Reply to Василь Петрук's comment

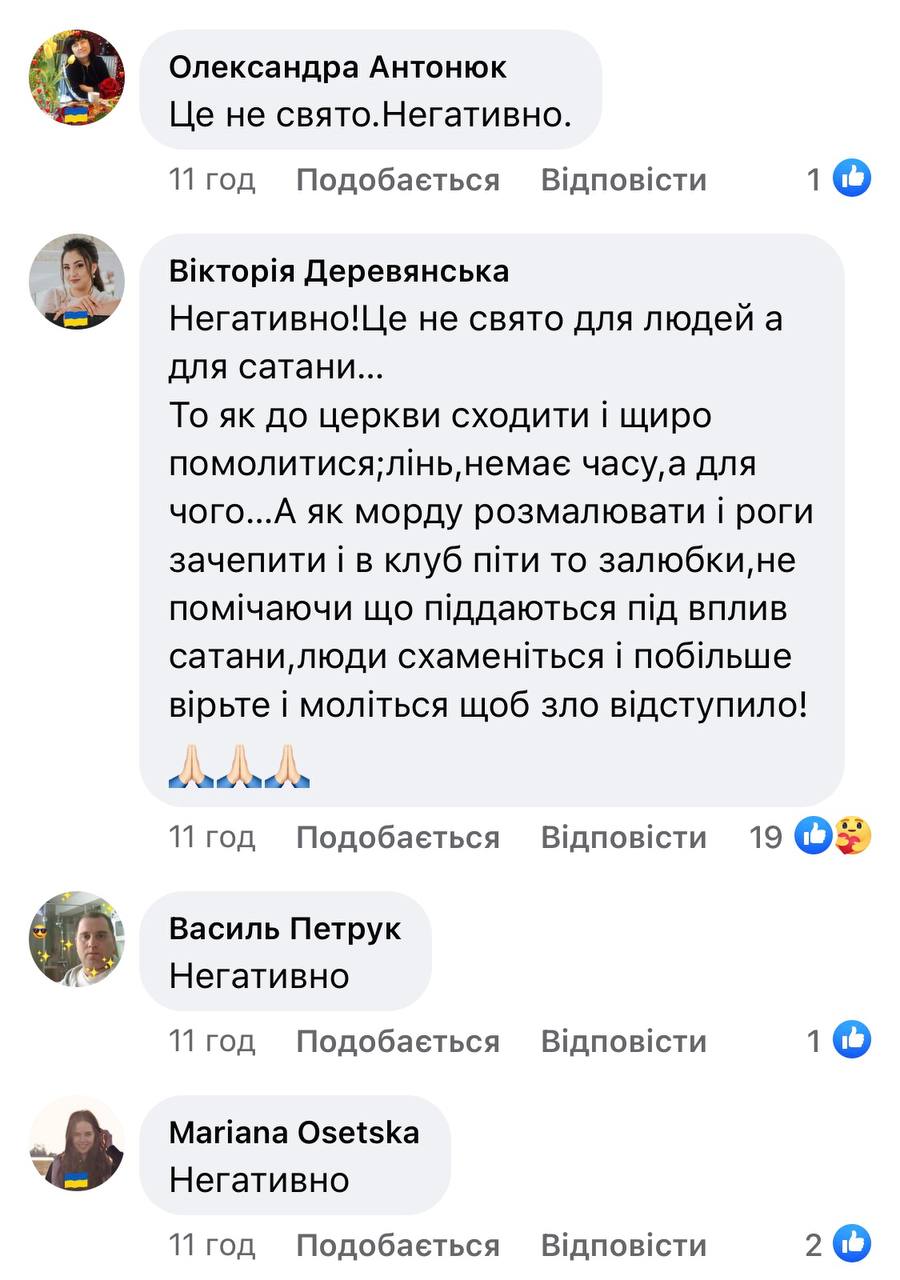click(x=623, y=1042)
